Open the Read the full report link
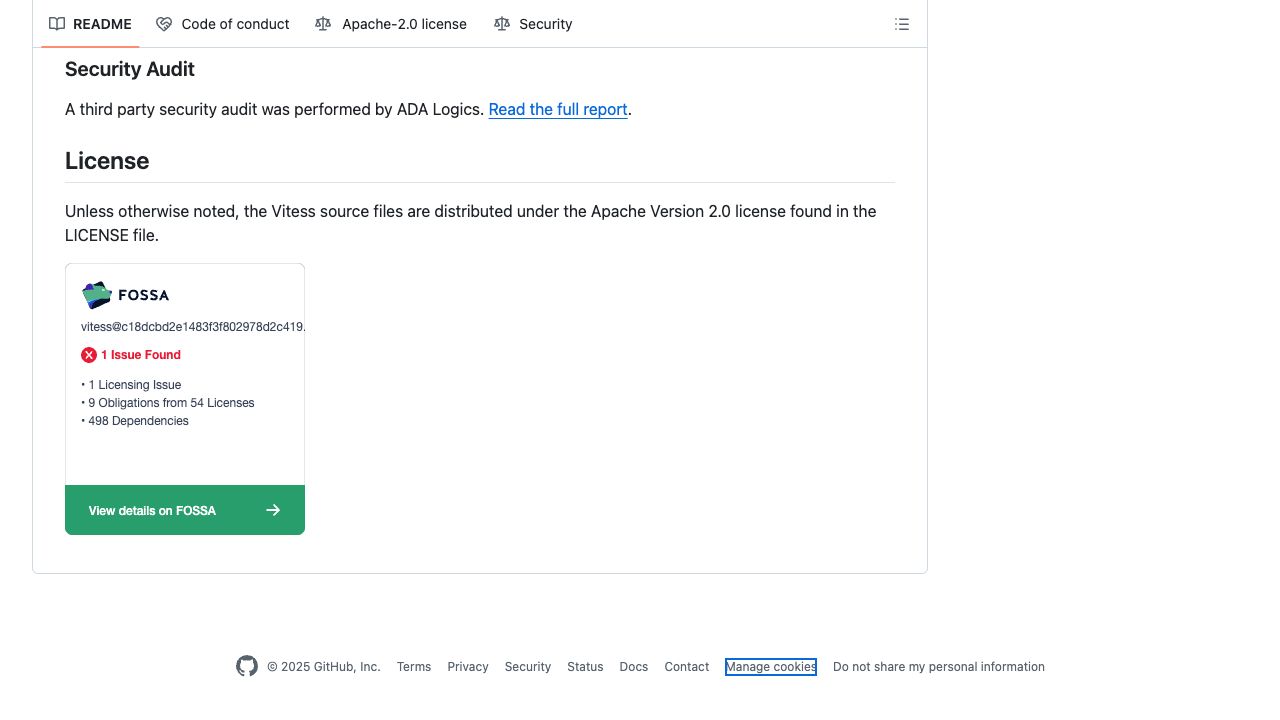 [x=558, y=110]
